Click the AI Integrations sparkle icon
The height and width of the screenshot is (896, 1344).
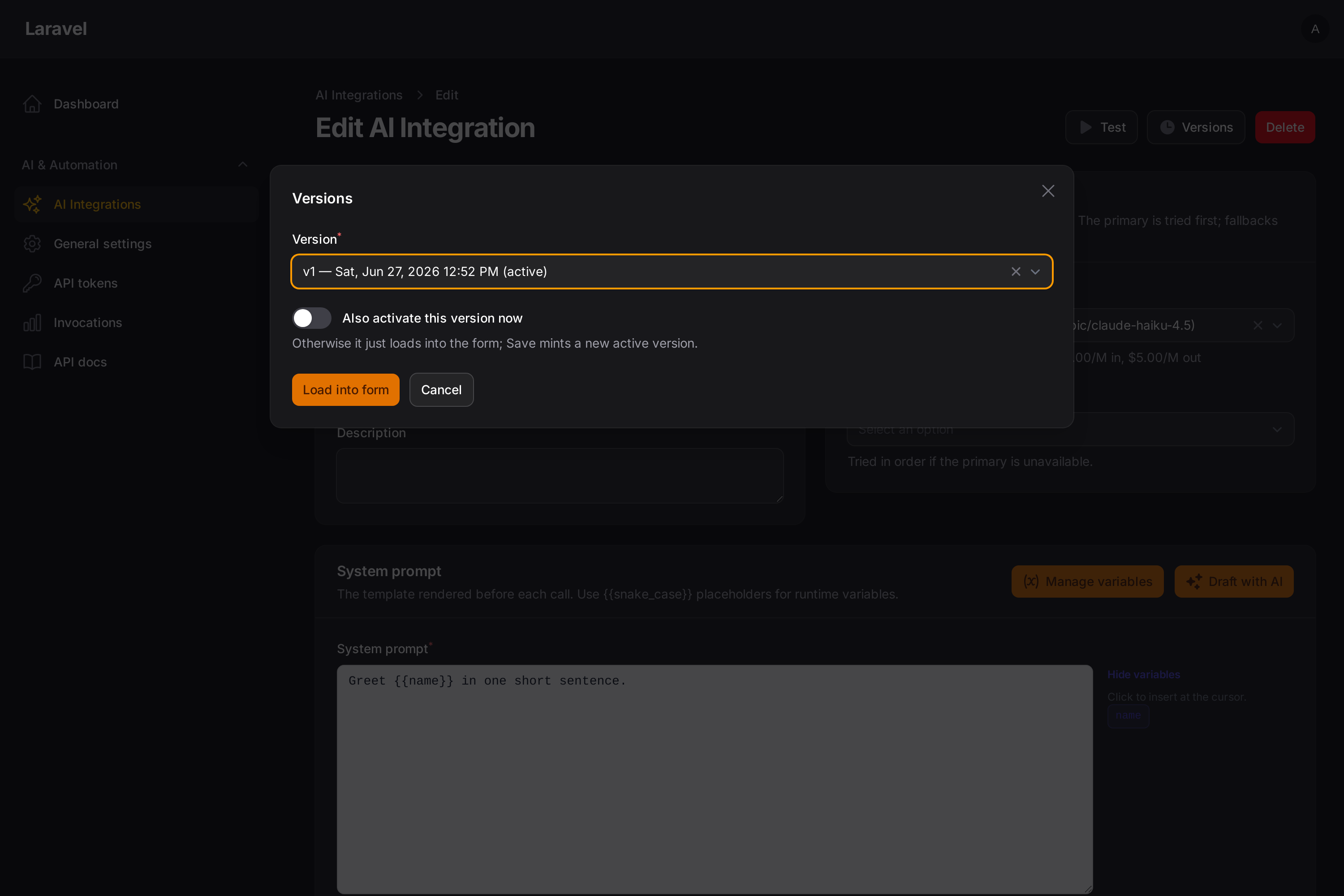[x=32, y=204]
